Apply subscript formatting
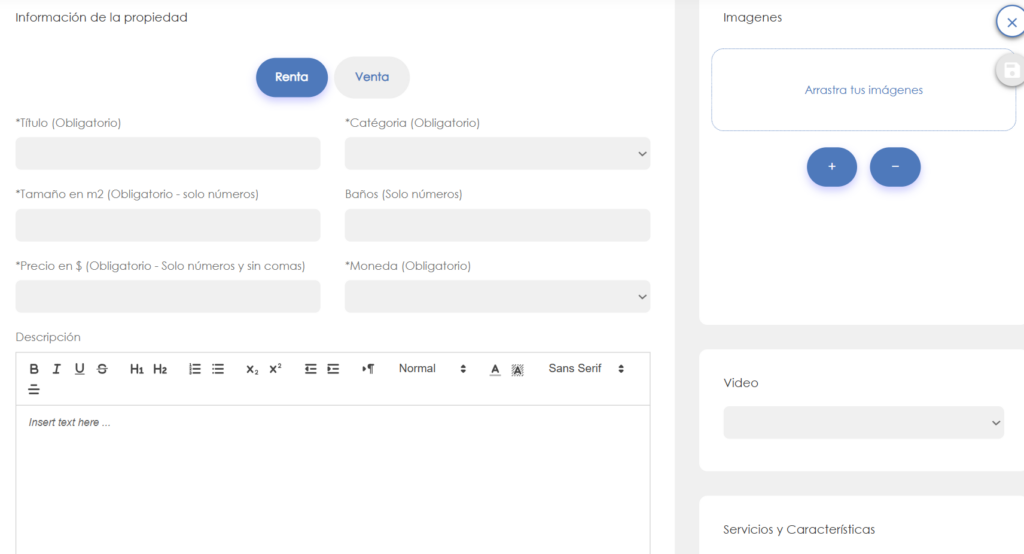The height and width of the screenshot is (554, 1024). (x=252, y=369)
